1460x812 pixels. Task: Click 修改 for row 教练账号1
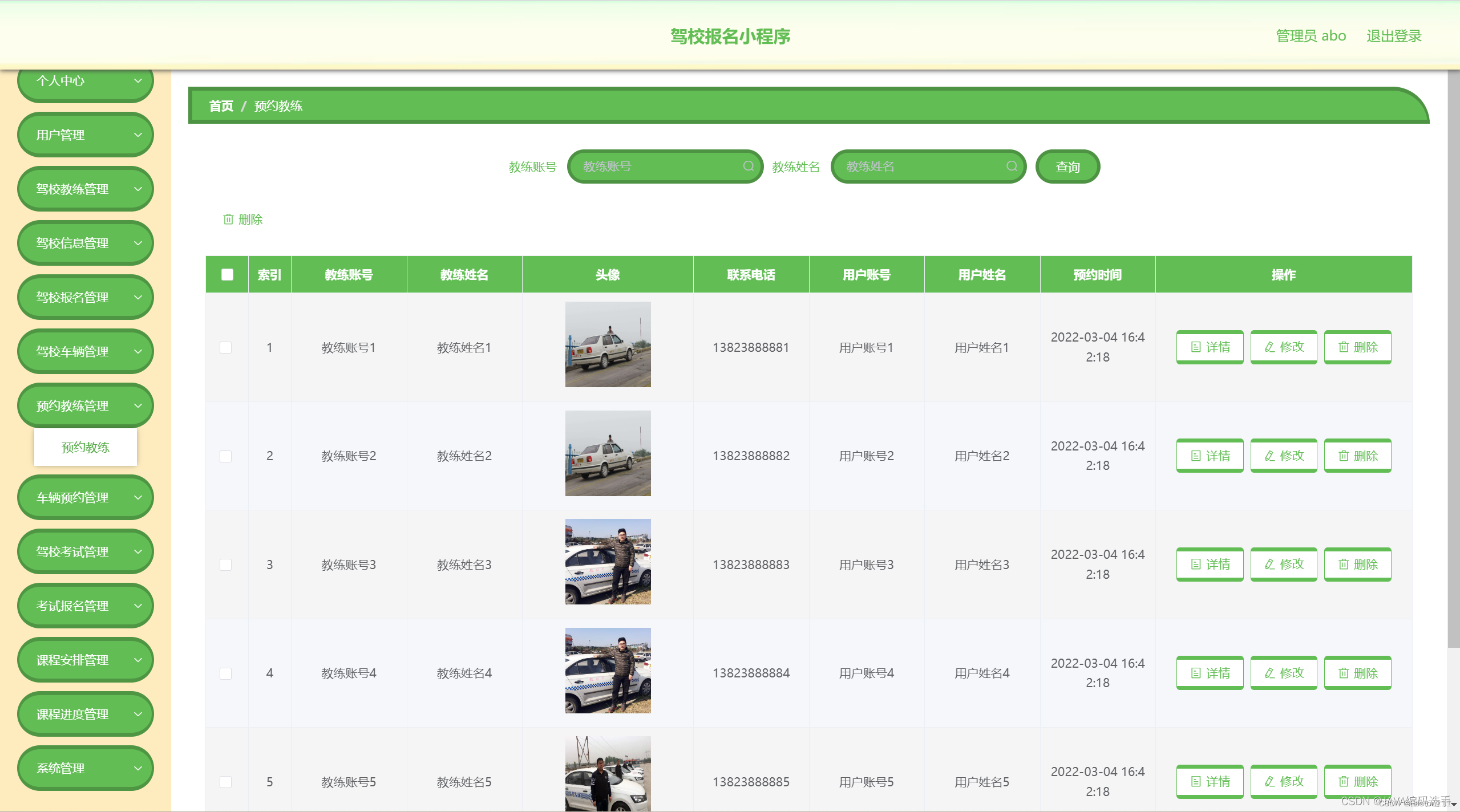click(1284, 347)
